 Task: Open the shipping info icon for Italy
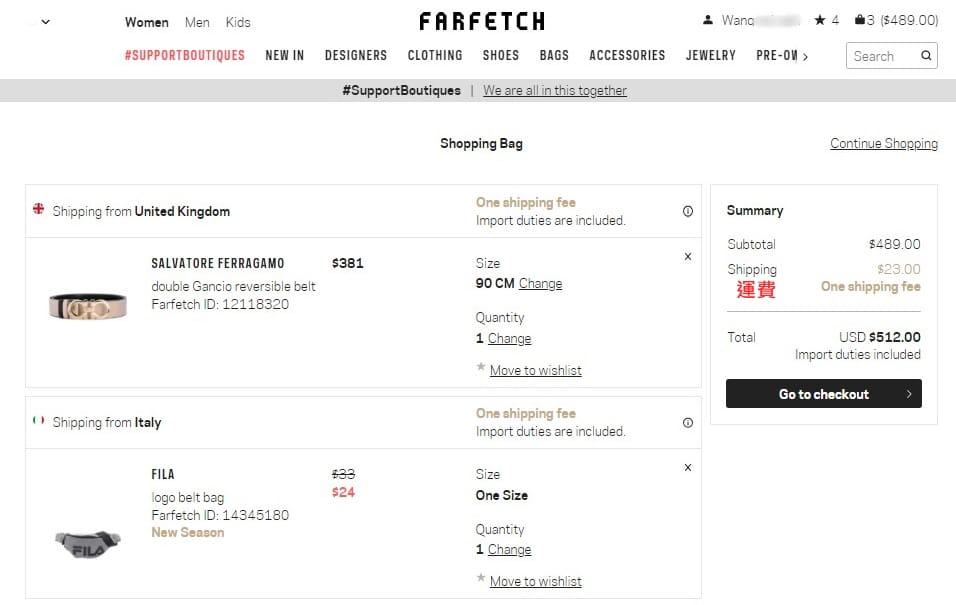[x=688, y=421]
